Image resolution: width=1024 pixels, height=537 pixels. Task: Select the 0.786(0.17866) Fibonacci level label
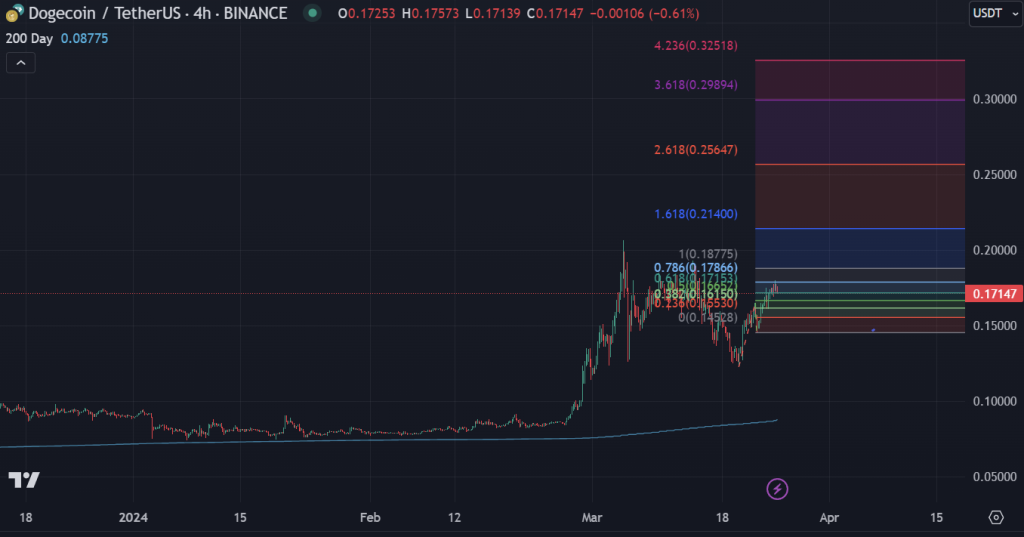(x=696, y=268)
